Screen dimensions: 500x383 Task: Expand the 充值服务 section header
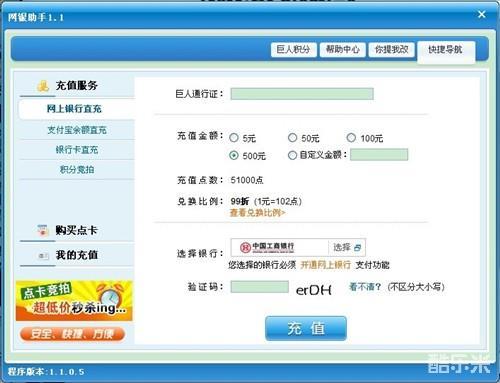[77, 86]
